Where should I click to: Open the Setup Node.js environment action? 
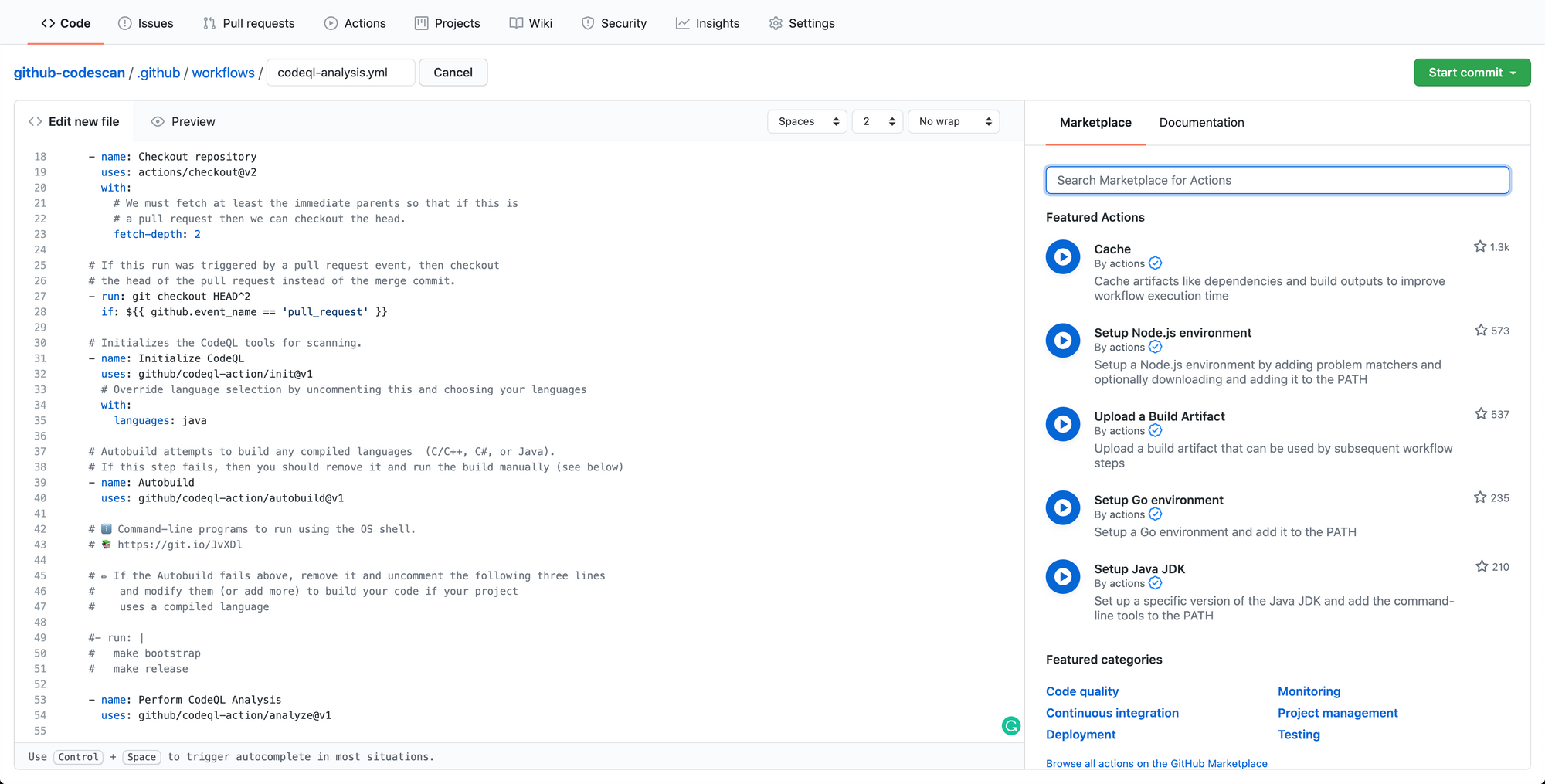coord(1173,332)
